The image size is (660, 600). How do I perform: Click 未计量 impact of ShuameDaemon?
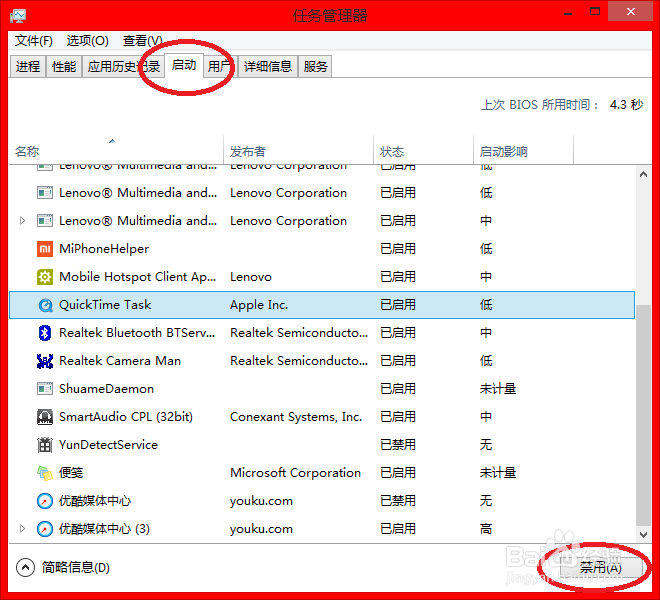(x=498, y=389)
